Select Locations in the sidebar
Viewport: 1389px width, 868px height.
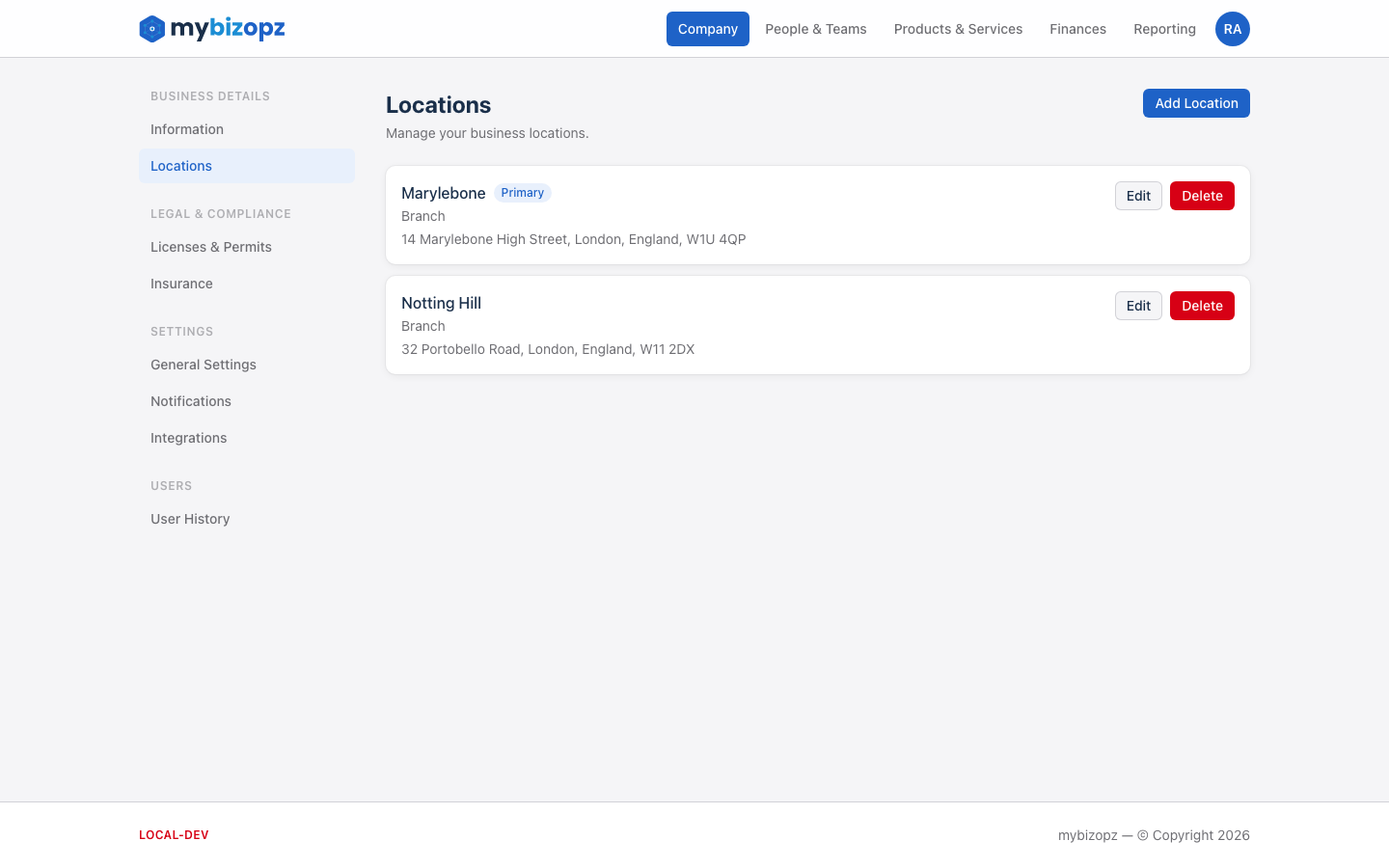pyautogui.click(x=180, y=166)
